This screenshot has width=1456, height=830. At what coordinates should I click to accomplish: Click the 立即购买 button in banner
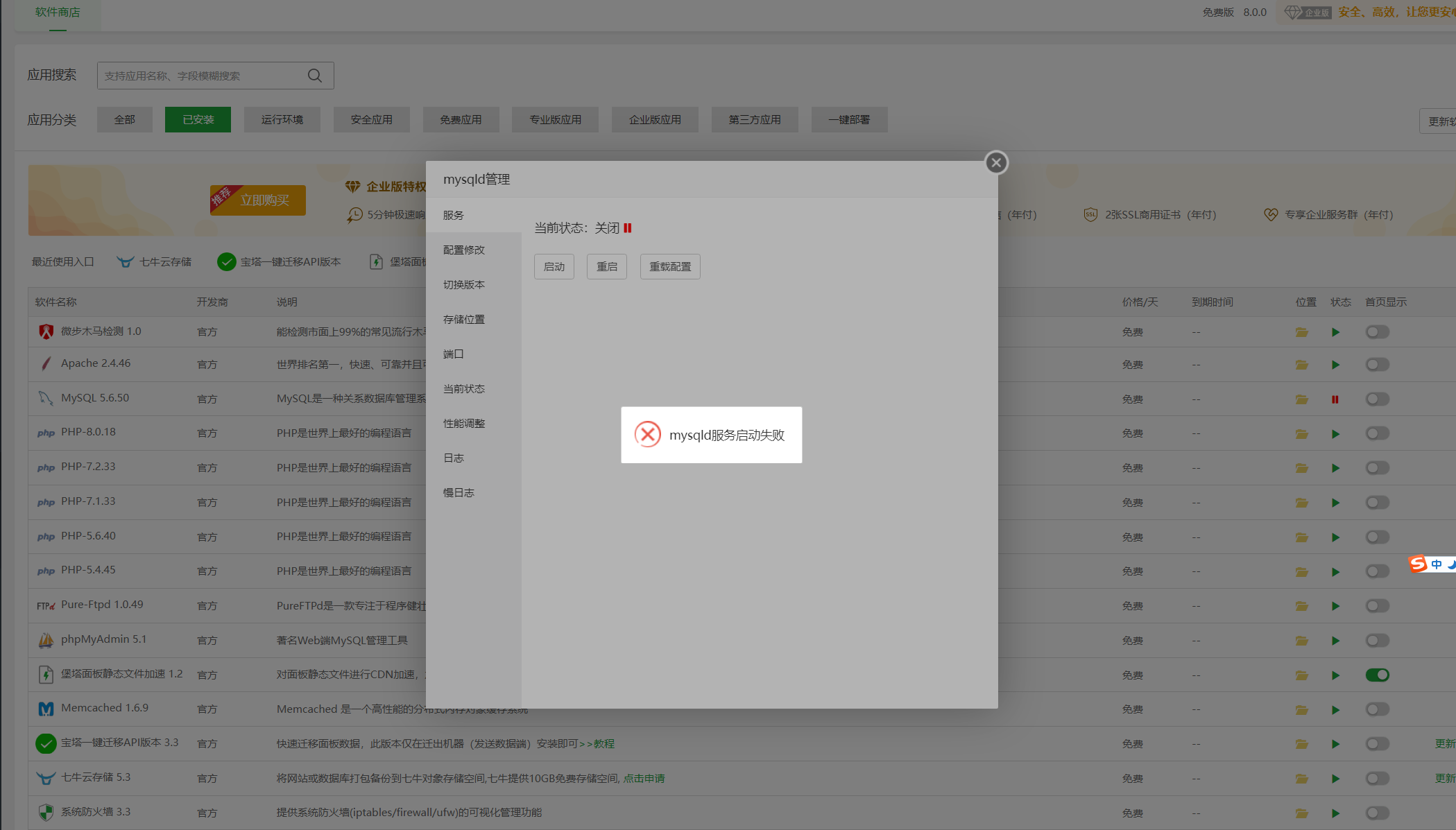(258, 200)
